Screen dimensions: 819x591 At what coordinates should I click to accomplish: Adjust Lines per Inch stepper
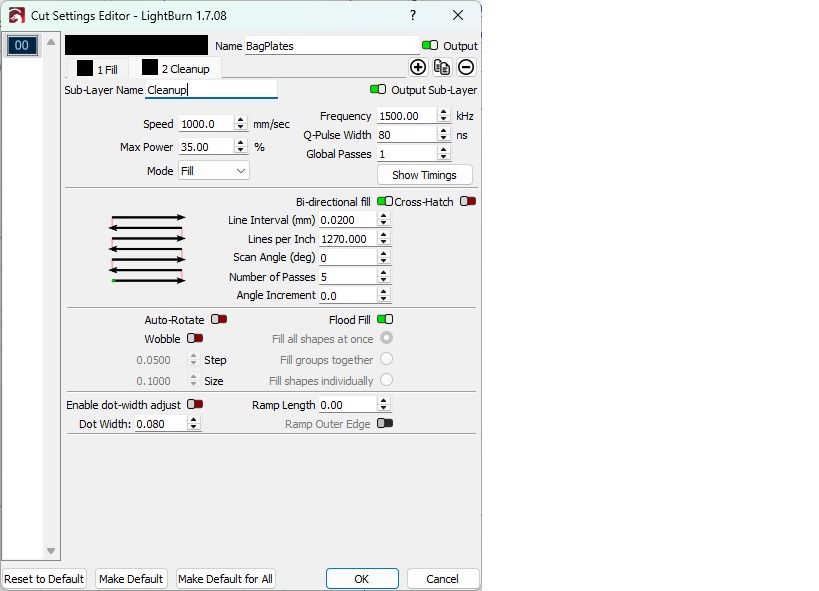383,238
